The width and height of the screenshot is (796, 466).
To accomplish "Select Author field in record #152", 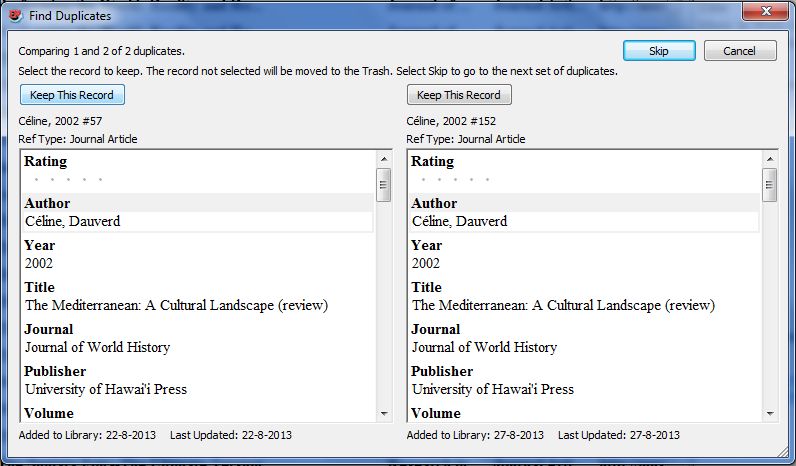I will click(x=585, y=221).
